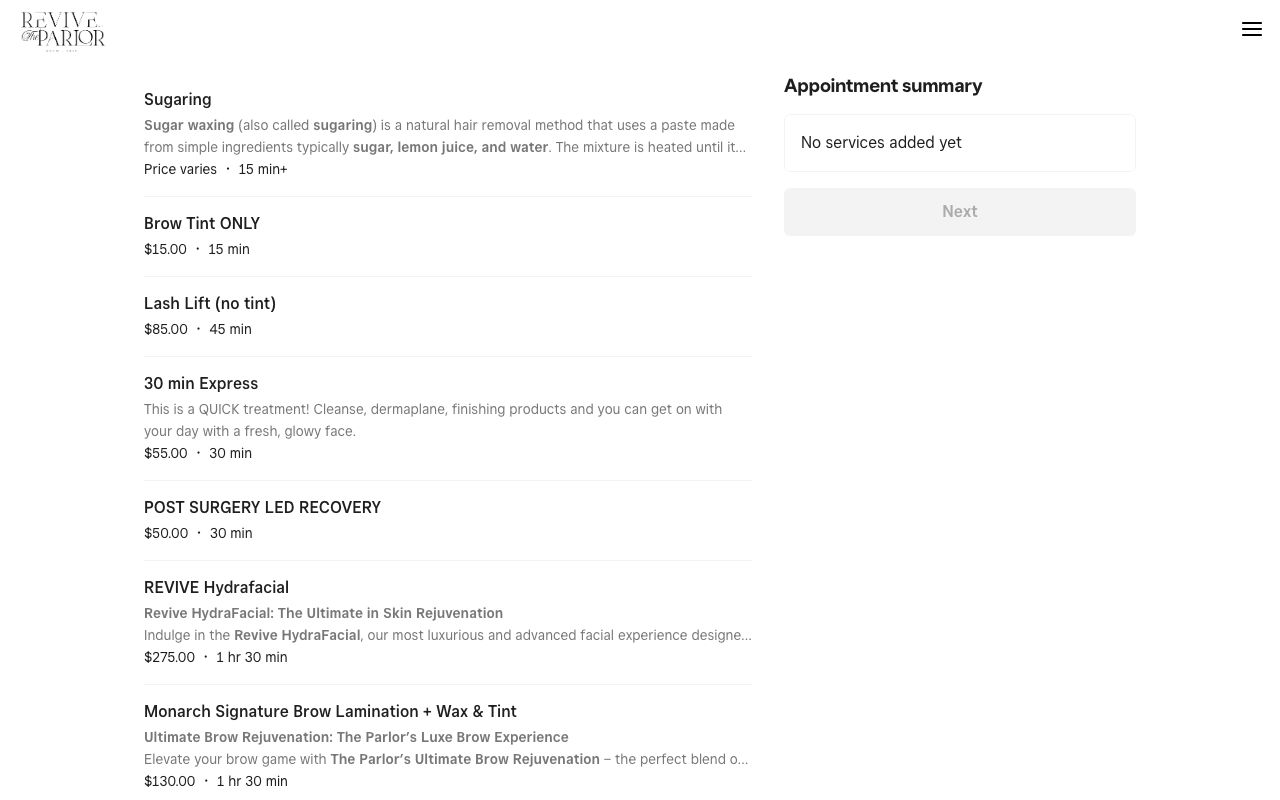Viewport: 1280px width, 800px height.
Task: Click the Revive The Parlor logo
Action: [x=63, y=31]
